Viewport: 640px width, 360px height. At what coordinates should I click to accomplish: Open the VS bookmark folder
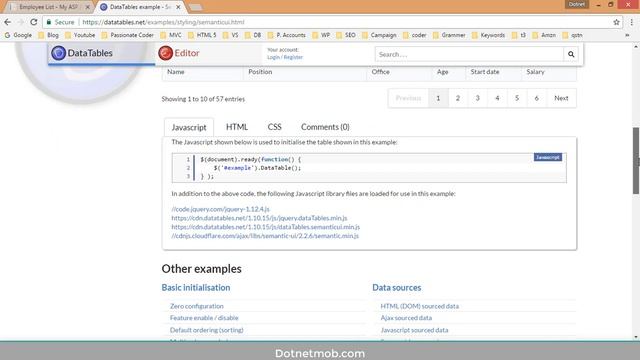pos(231,35)
